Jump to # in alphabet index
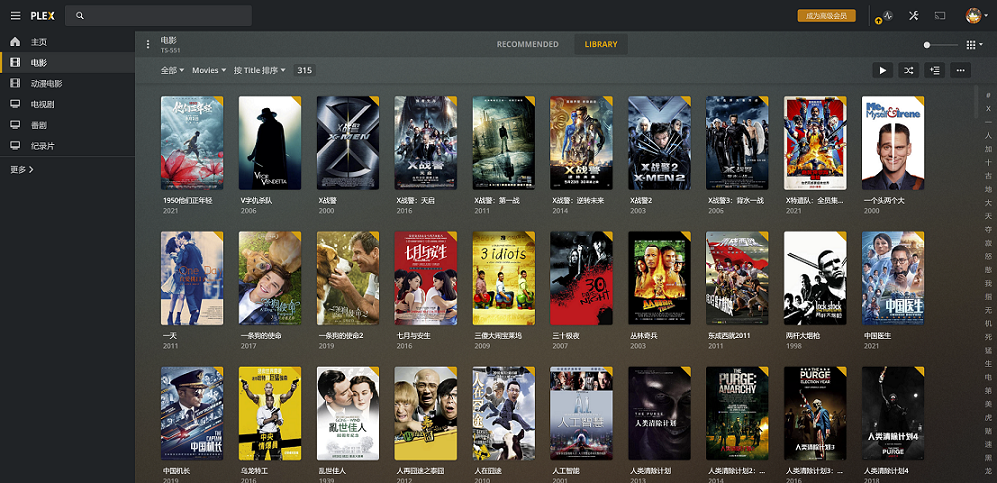Screen dimensions: 997x483 point(988,95)
